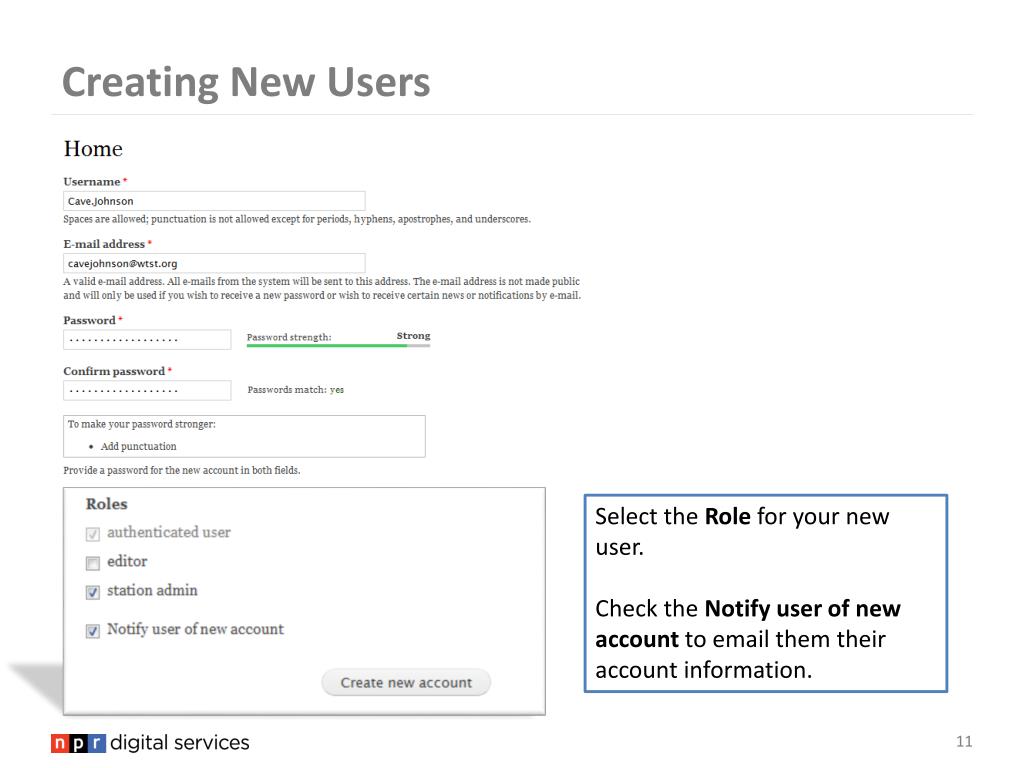Click the slide number 11

click(x=964, y=741)
